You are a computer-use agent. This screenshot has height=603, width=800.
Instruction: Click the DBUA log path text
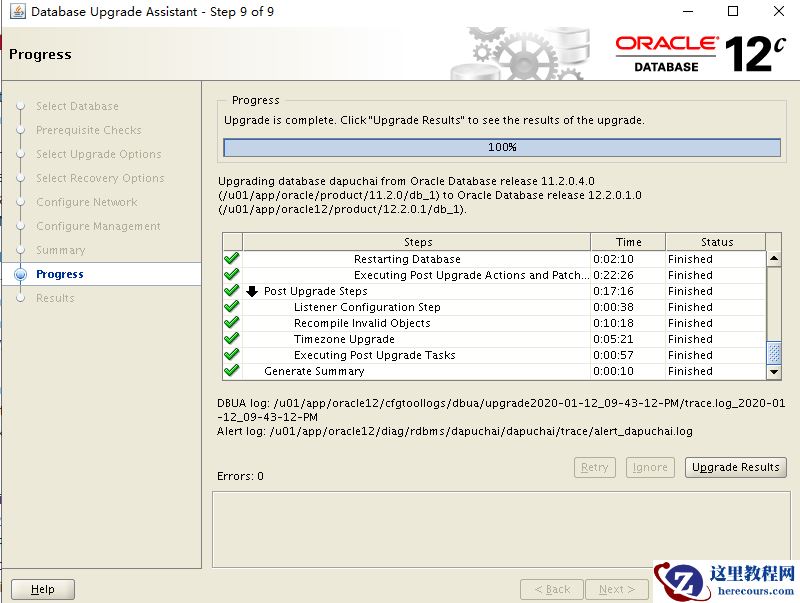click(501, 410)
